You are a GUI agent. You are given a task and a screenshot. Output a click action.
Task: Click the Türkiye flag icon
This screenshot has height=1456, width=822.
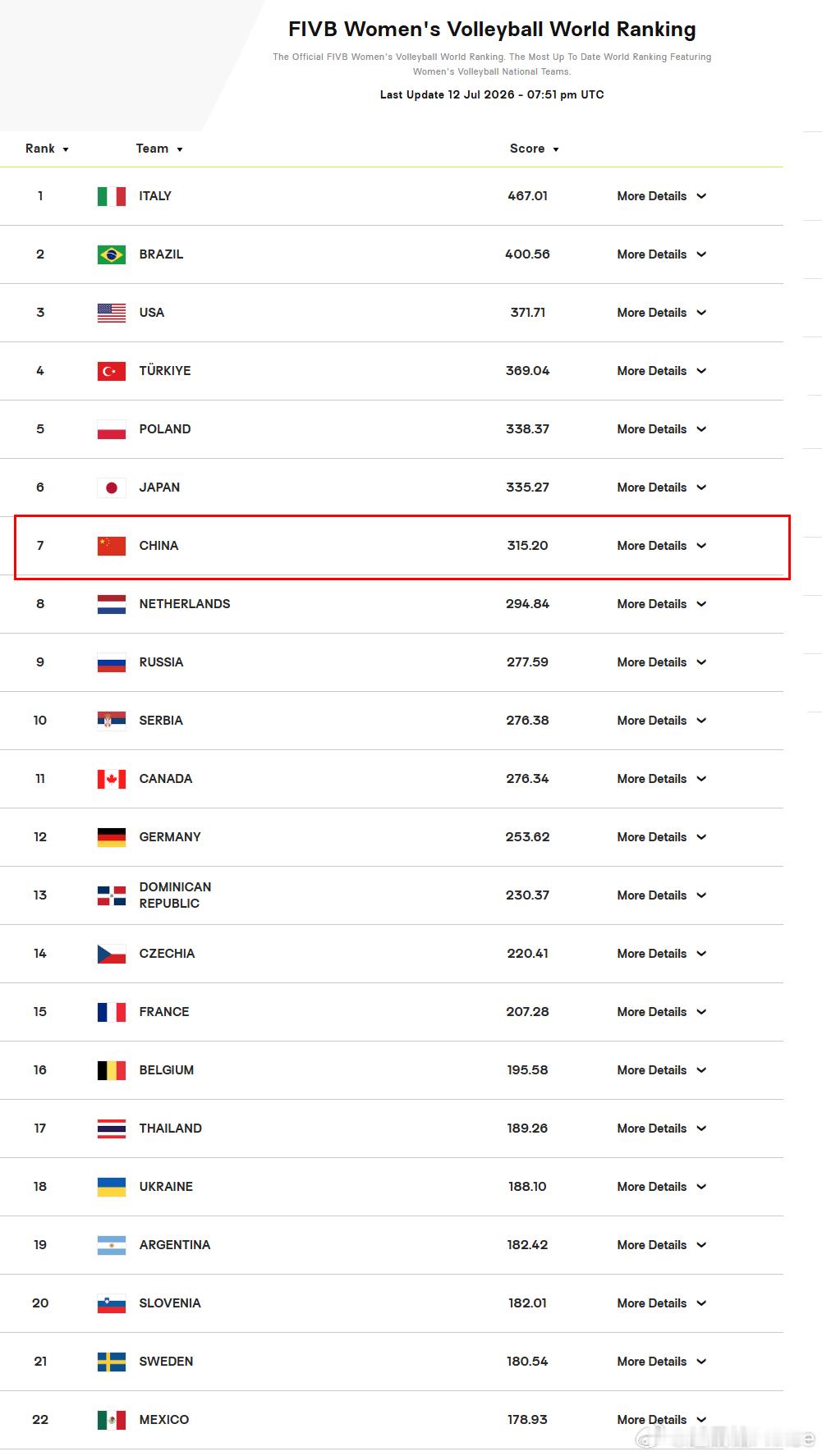tap(112, 371)
